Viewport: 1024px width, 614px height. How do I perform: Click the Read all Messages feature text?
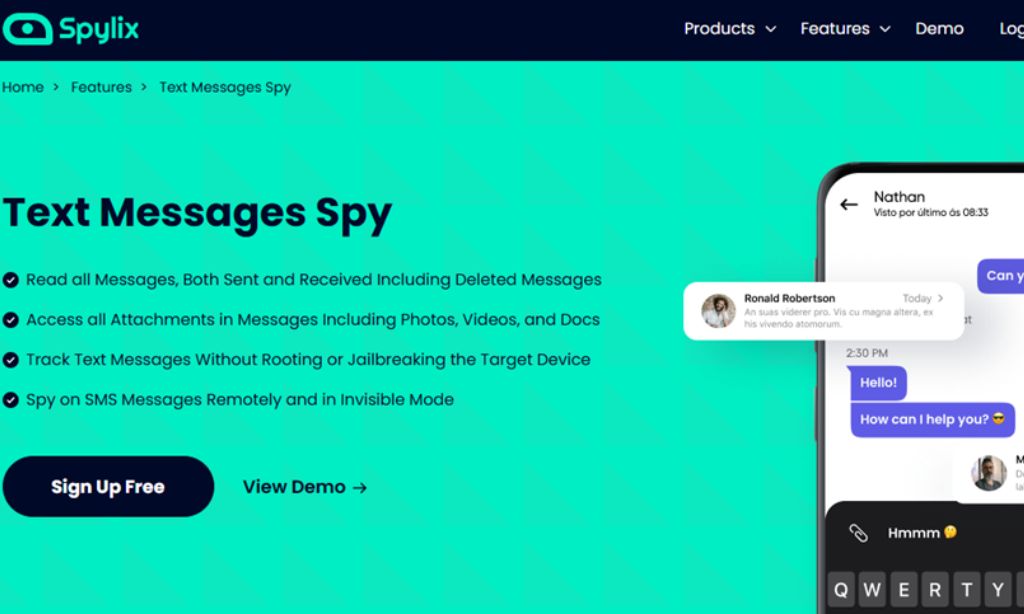[x=313, y=280]
